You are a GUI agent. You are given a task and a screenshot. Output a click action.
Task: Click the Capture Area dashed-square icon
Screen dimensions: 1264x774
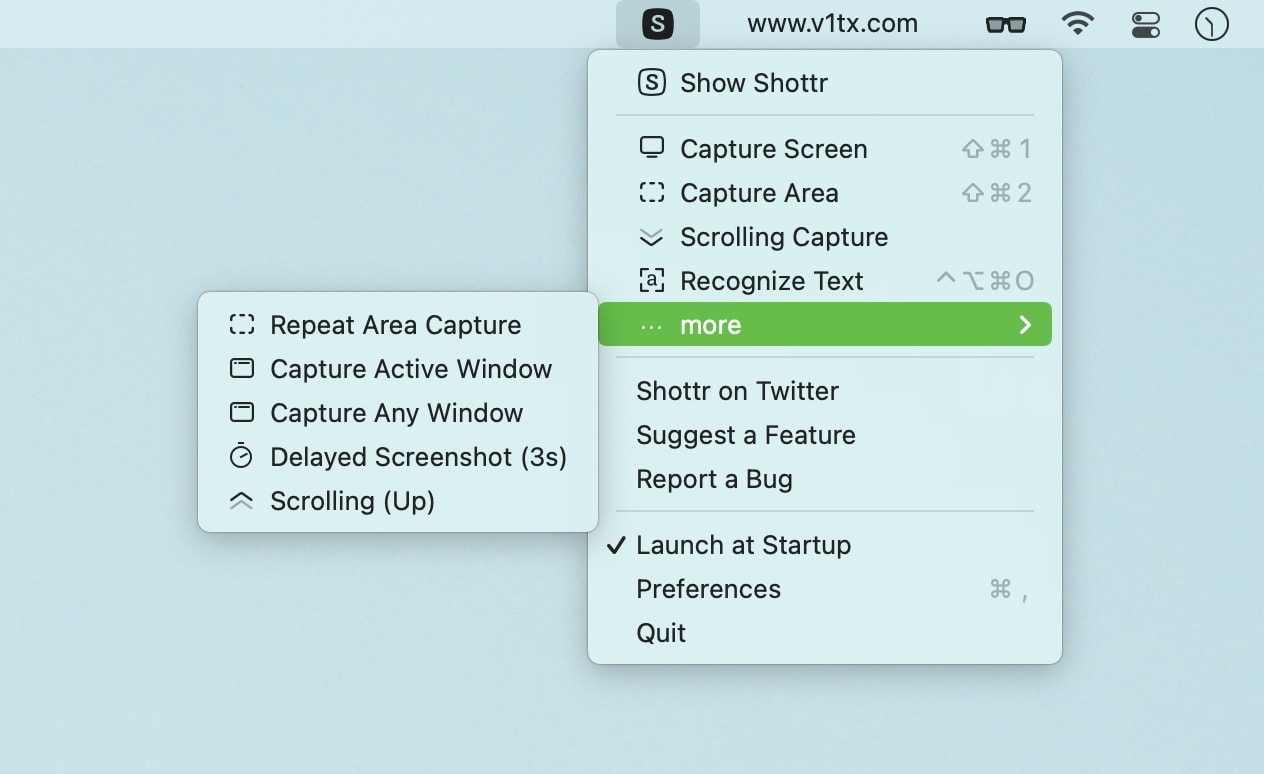651,192
